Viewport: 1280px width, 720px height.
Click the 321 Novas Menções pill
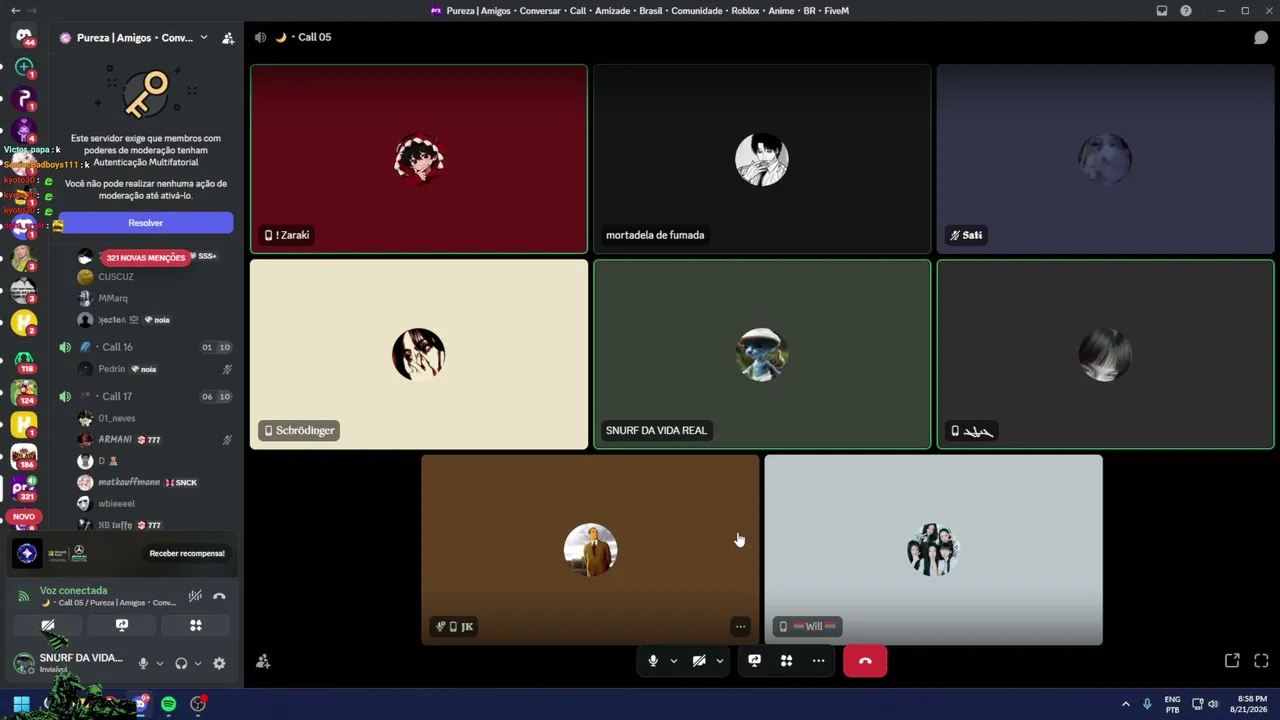pyautogui.click(x=146, y=258)
